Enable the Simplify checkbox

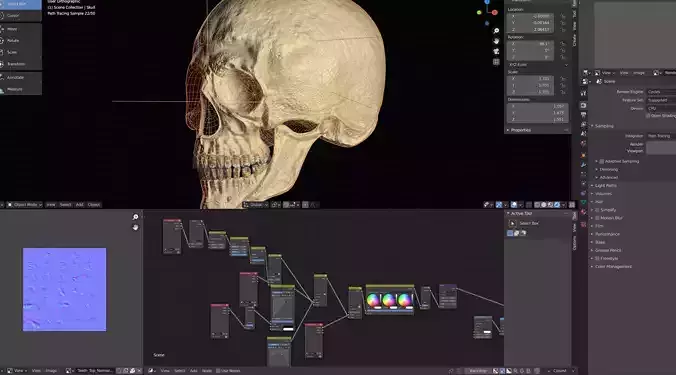coord(597,210)
